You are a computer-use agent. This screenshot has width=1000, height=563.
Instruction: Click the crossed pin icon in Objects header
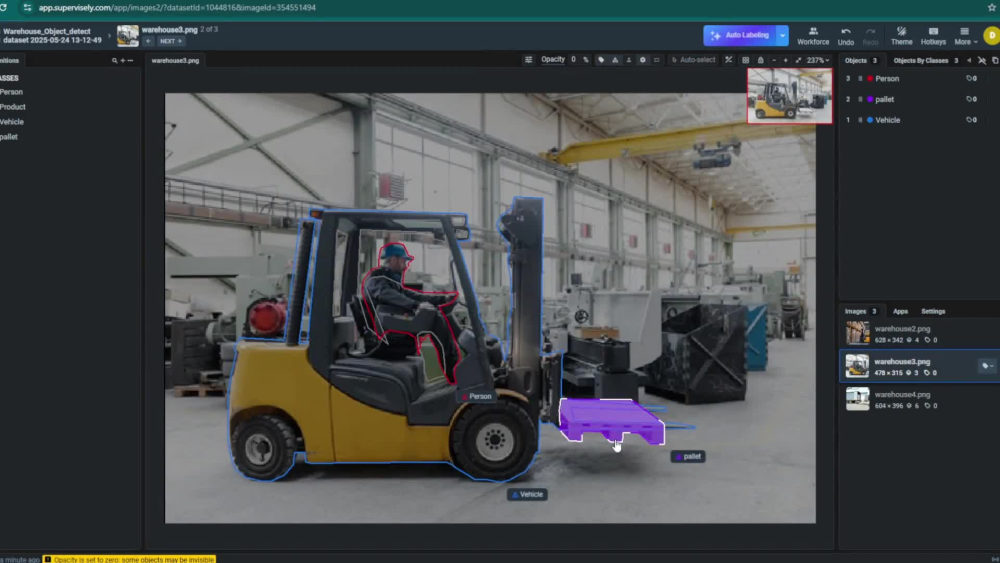(x=982, y=61)
